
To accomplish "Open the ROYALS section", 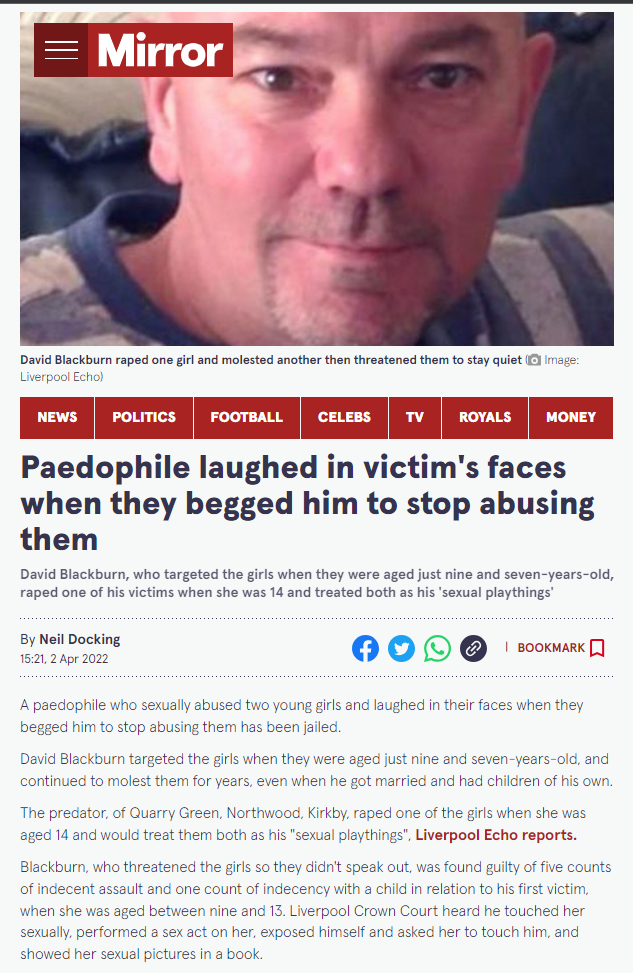I will point(485,418).
